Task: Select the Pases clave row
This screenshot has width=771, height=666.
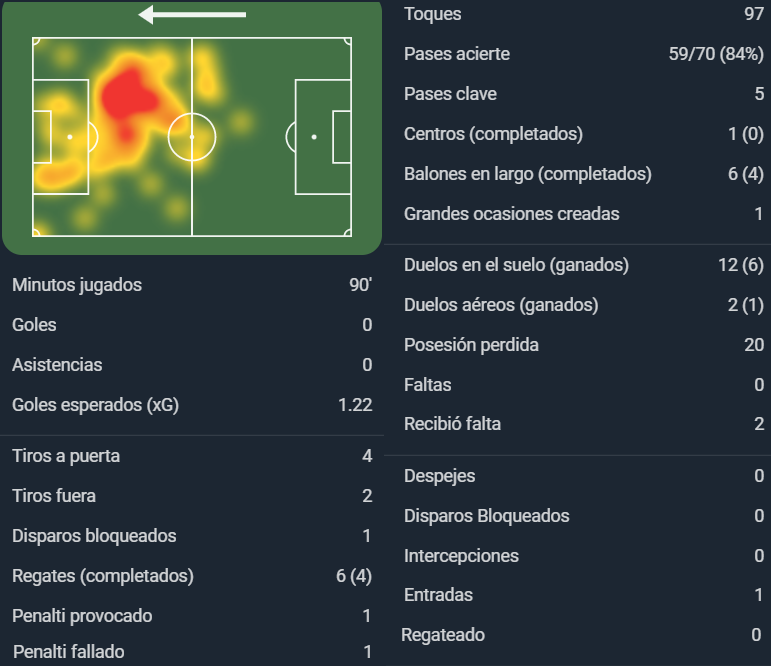Action: [x=584, y=94]
